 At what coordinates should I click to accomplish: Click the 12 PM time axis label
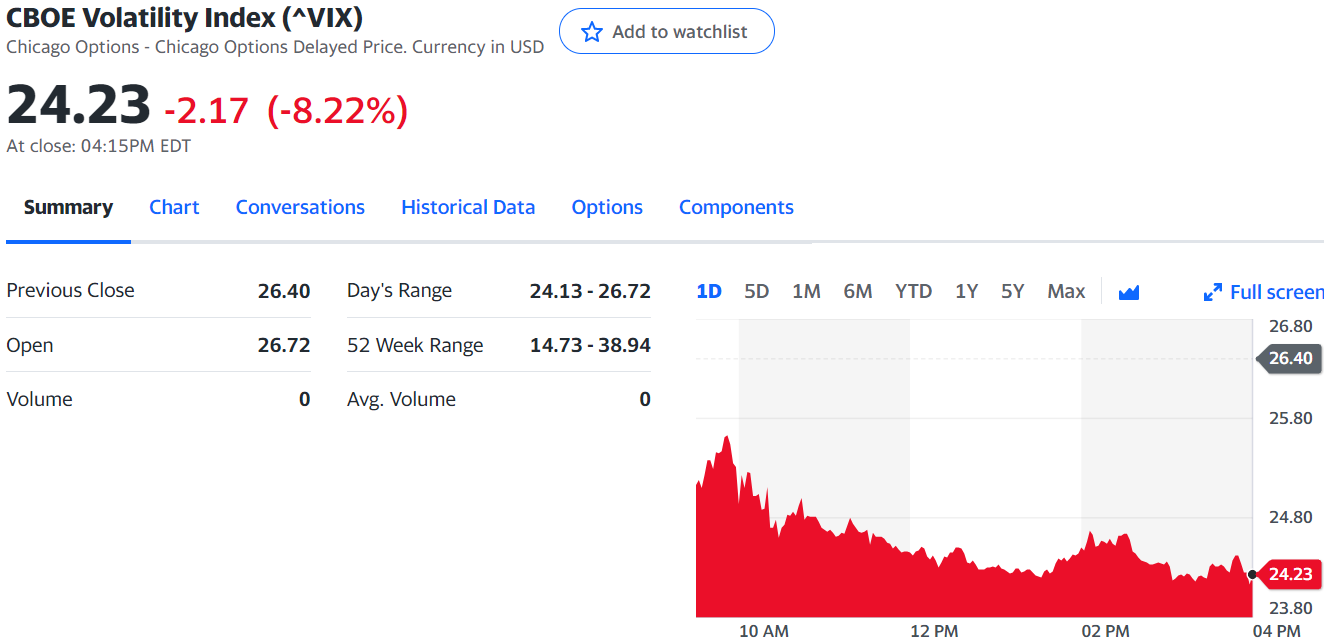(934, 631)
